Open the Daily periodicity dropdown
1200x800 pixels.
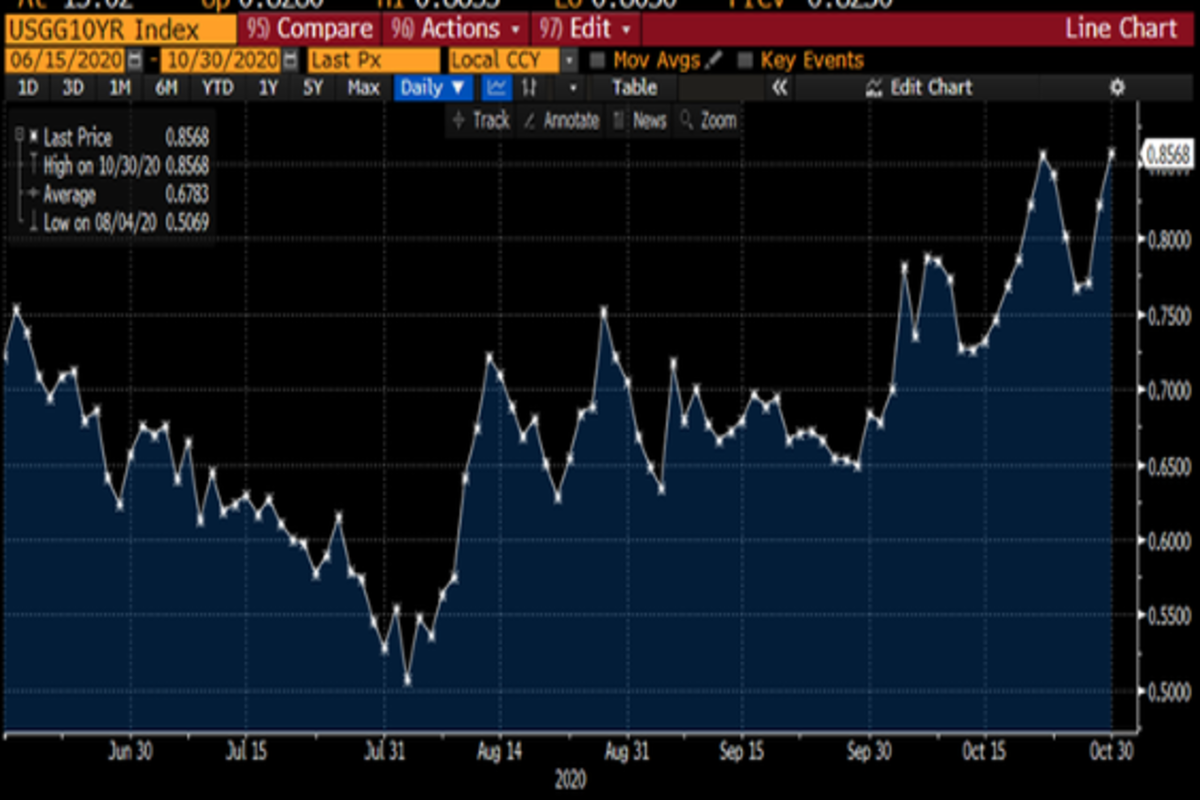coord(433,88)
